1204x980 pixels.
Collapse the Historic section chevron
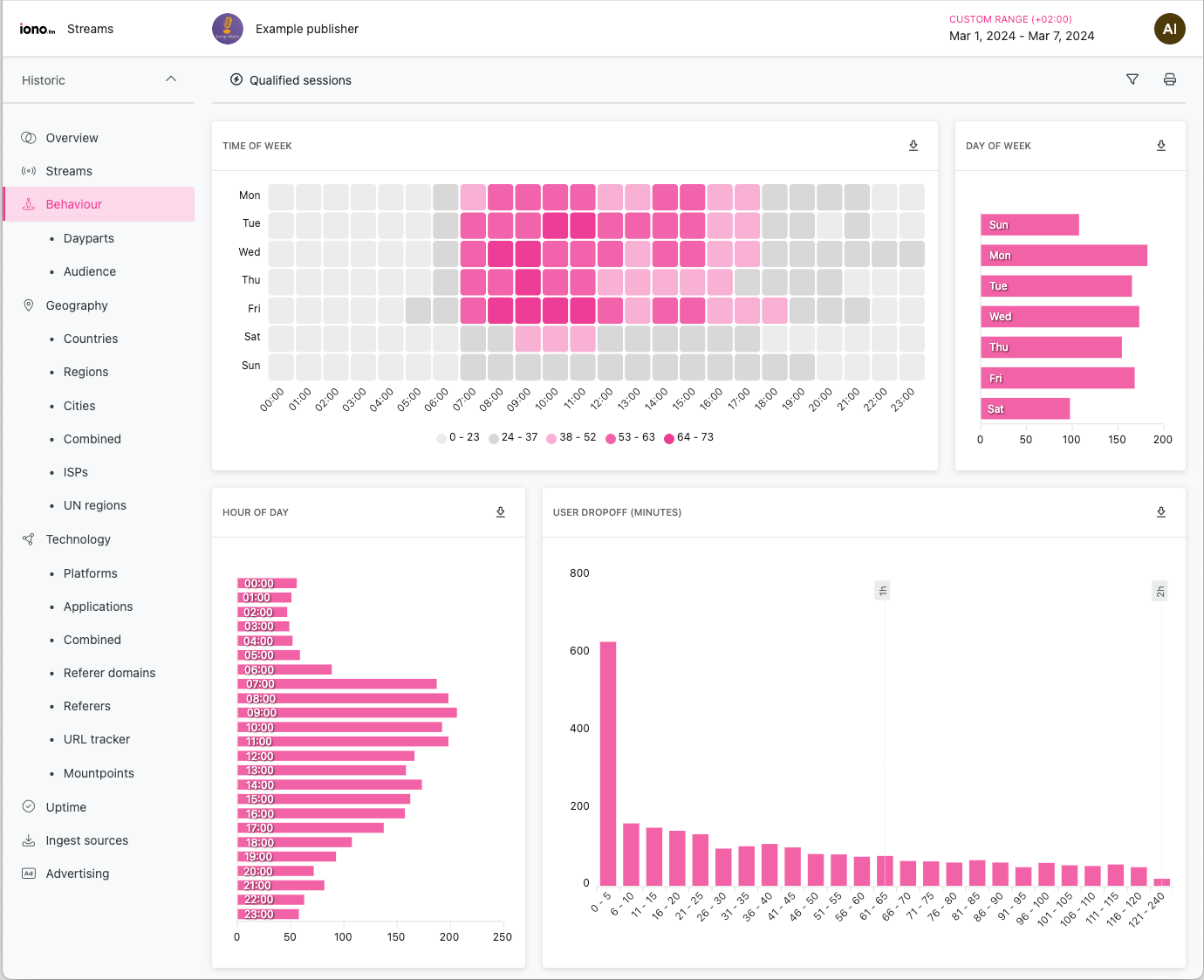click(x=171, y=79)
